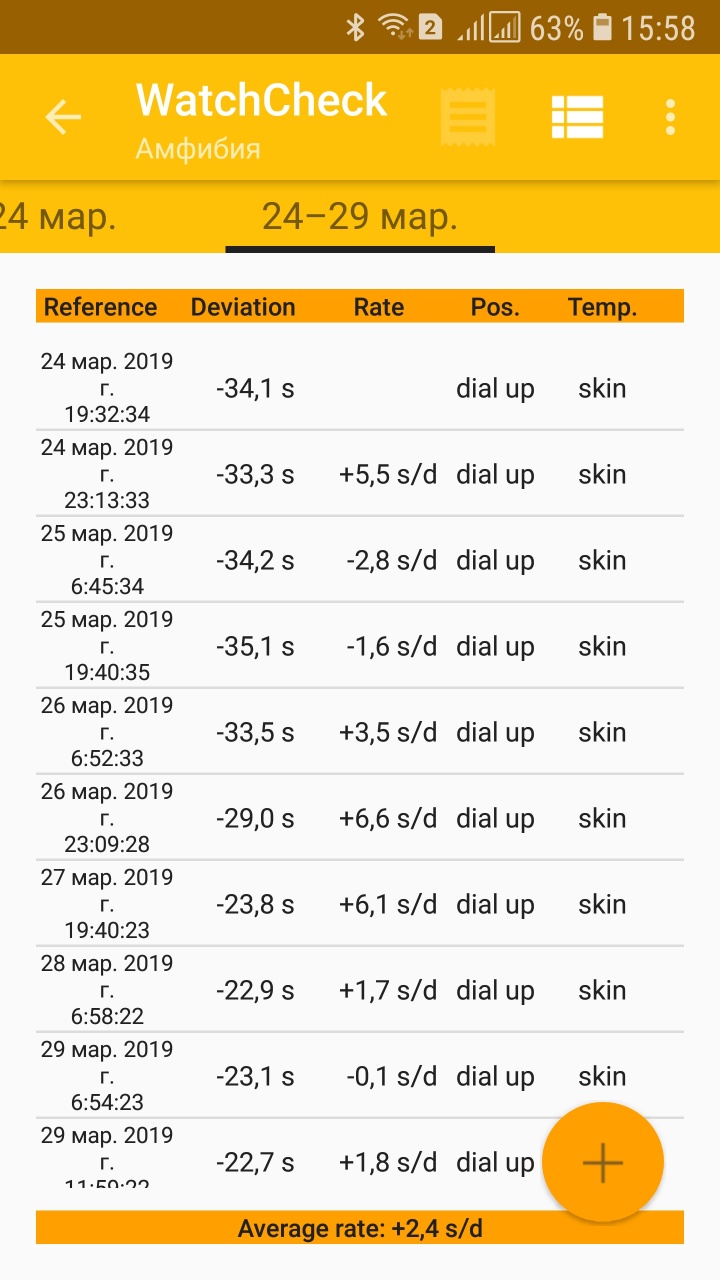This screenshot has width=720, height=1280.
Task: Tap the list view icon
Action: pos(577,118)
